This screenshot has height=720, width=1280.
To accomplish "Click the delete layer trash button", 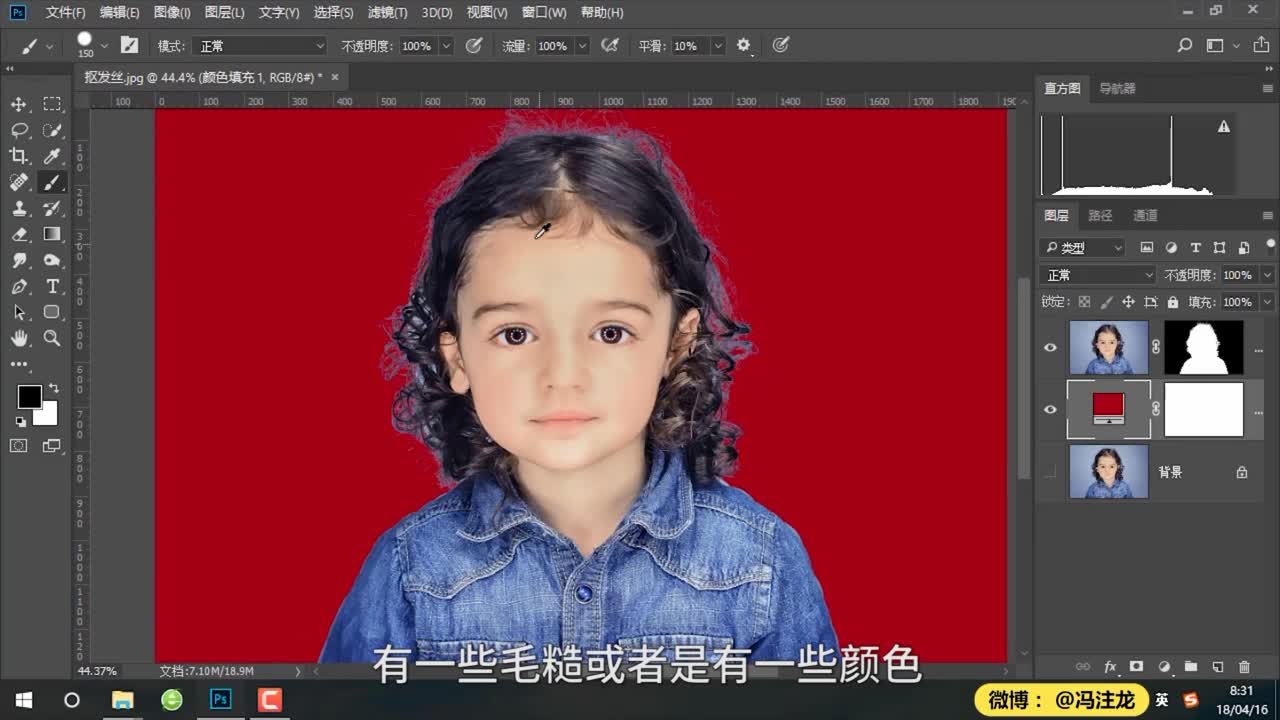I will pos(1245,666).
